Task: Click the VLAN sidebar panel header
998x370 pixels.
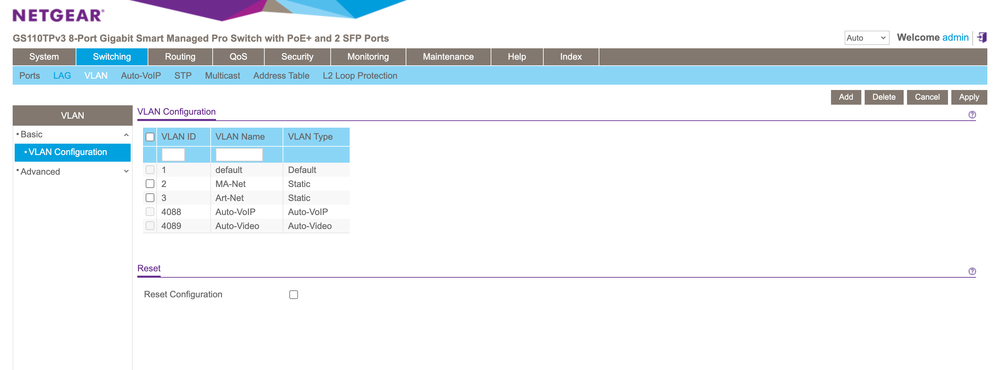Action: coord(72,116)
